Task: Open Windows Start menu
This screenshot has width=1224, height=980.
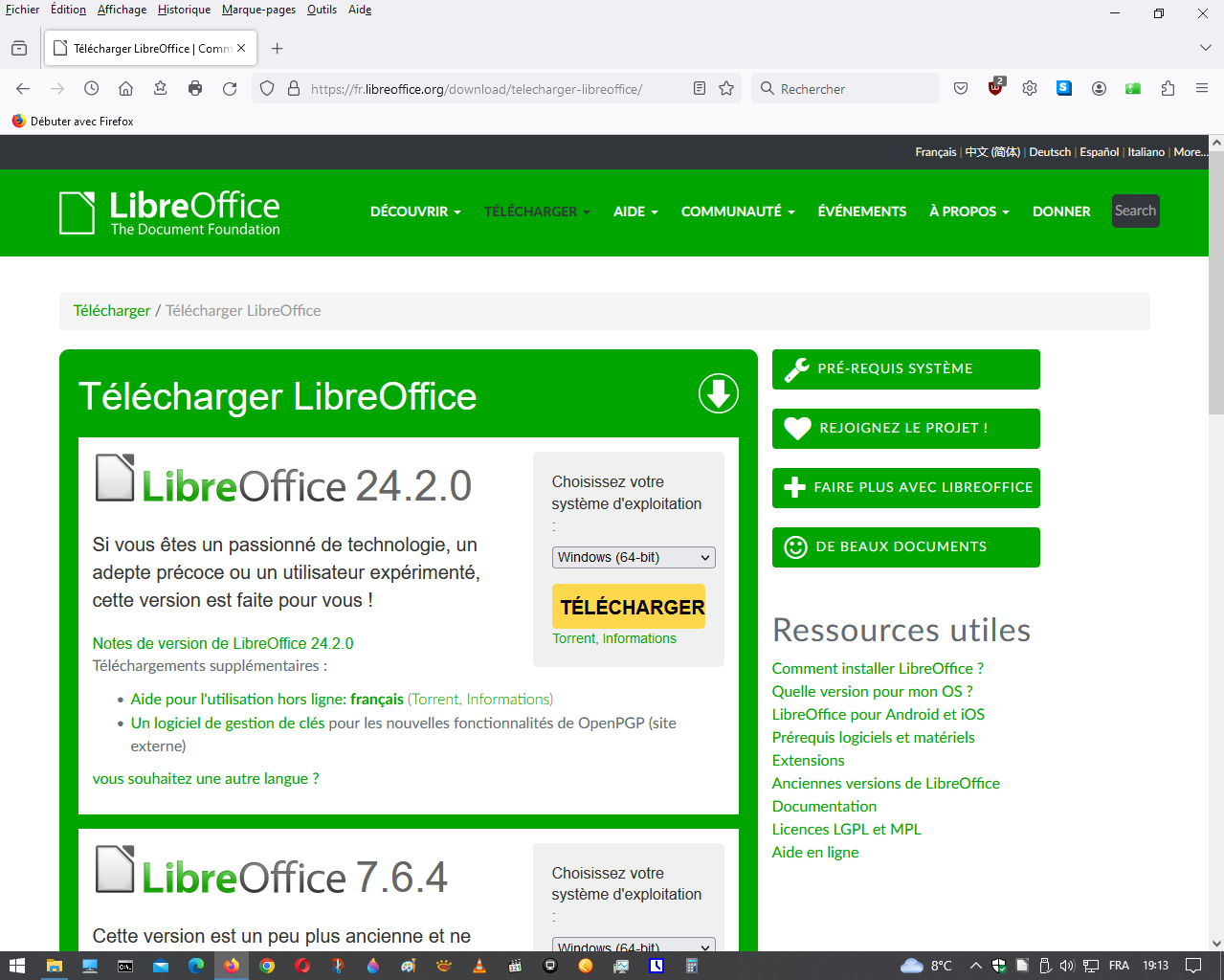Action: pyautogui.click(x=16, y=966)
